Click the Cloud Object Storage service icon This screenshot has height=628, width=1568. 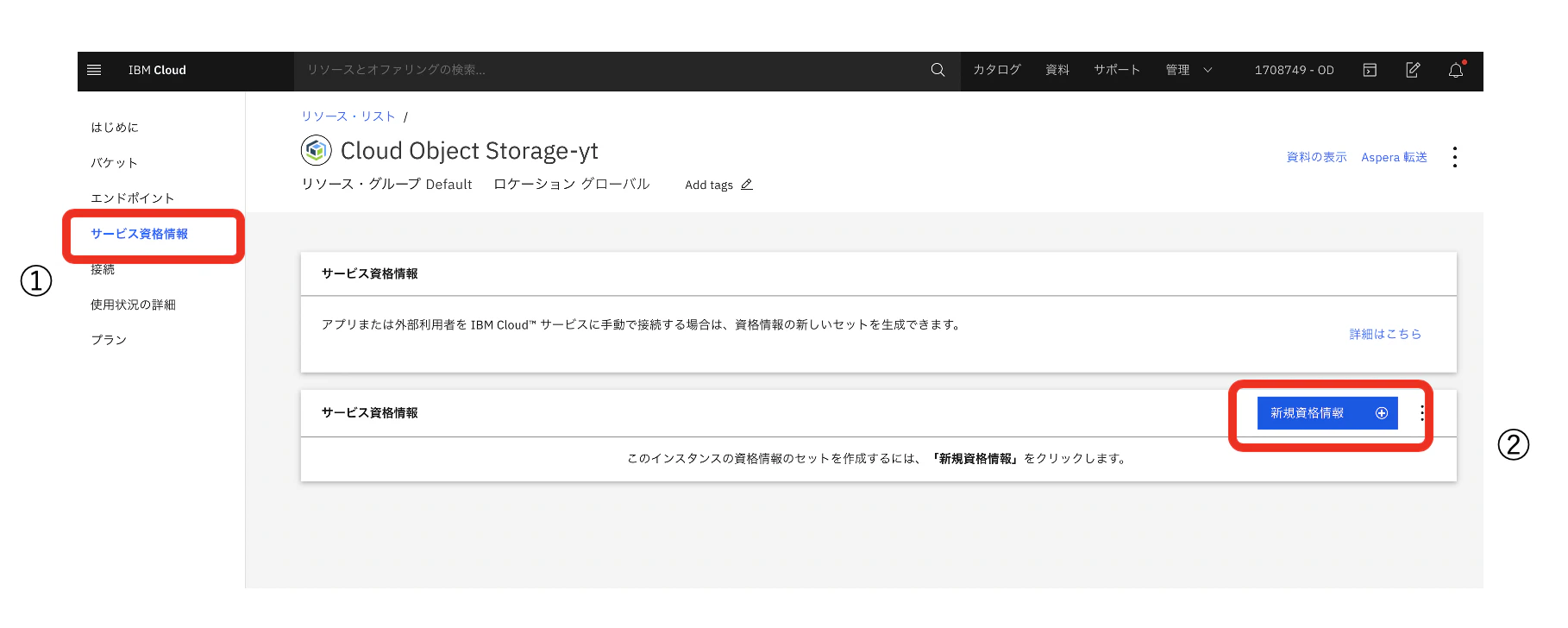pos(317,150)
